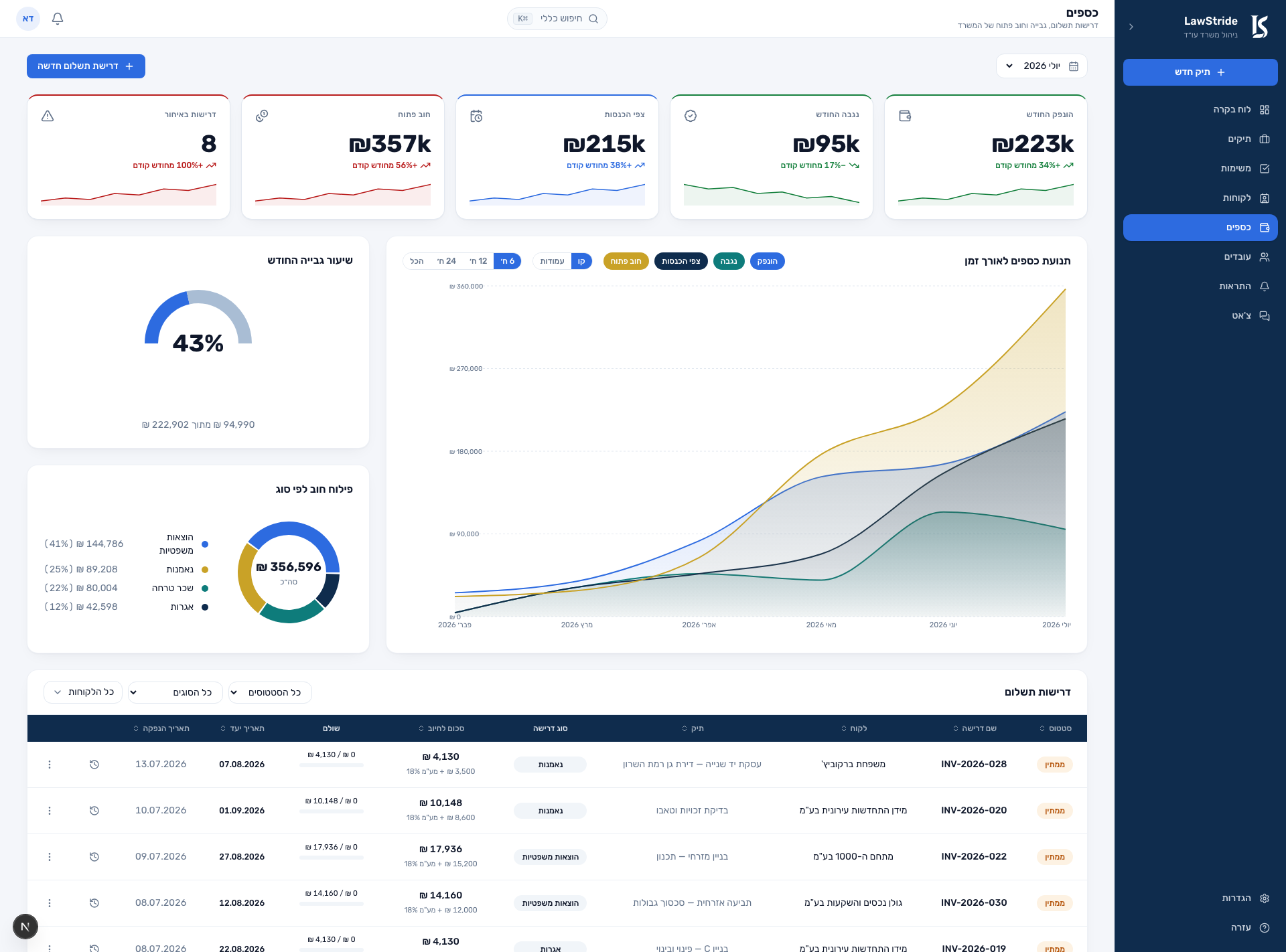Select the 12 ח' time range tab

coord(478,261)
